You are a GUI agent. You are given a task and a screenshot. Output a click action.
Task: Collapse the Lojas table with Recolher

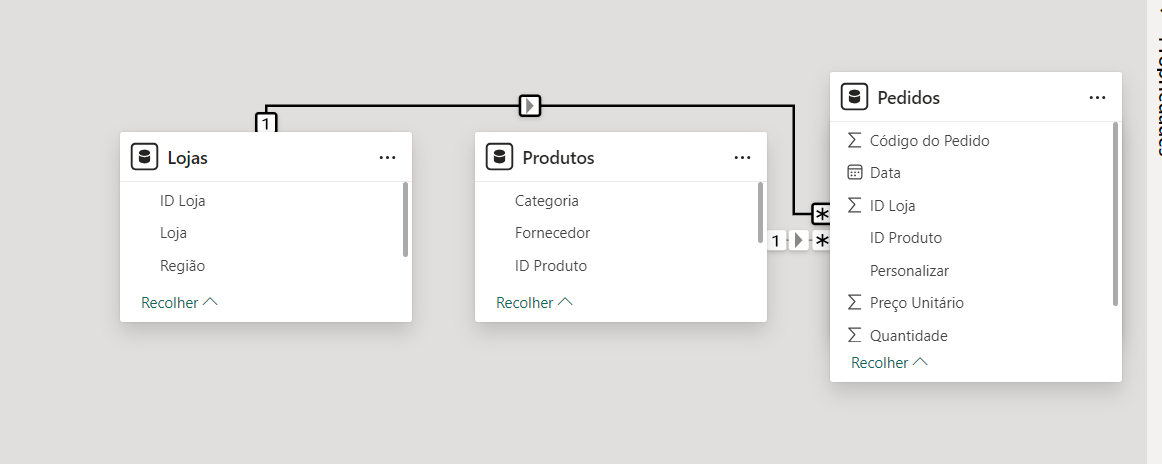click(x=179, y=302)
